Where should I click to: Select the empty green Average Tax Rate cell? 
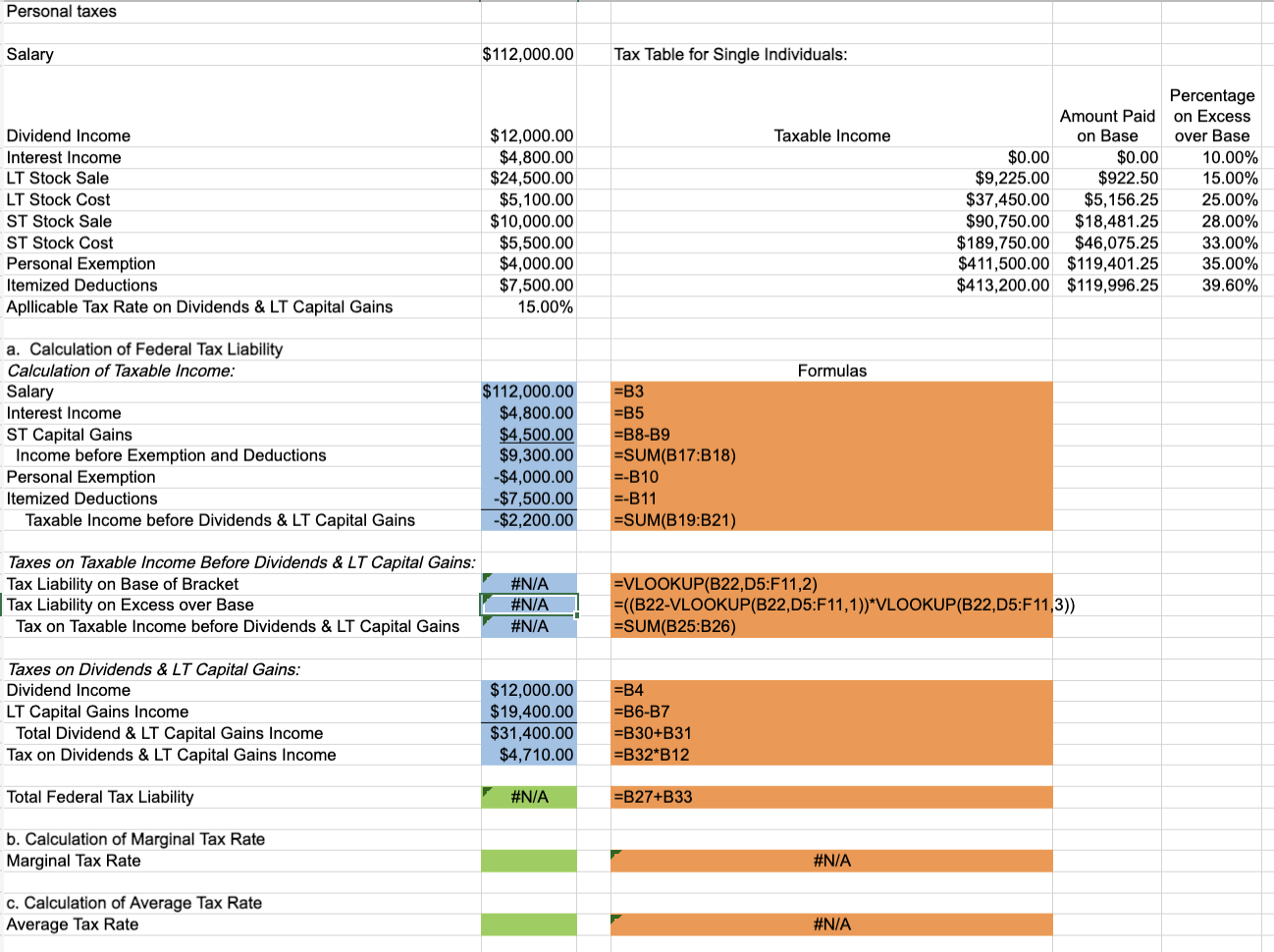(x=528, y=925)
